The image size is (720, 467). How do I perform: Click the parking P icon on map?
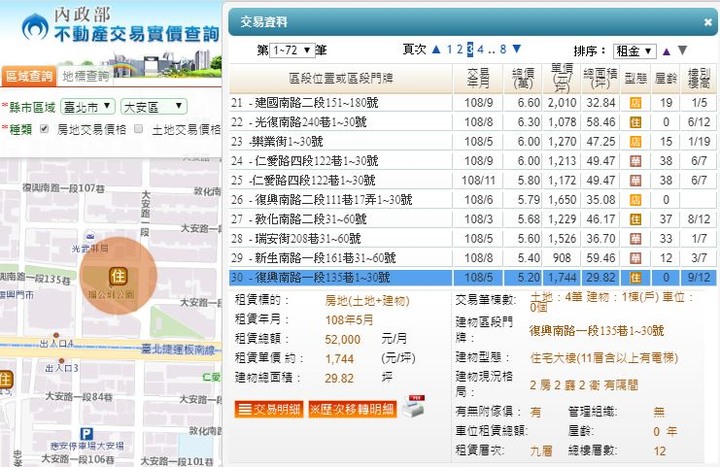[x=87, y=433]
